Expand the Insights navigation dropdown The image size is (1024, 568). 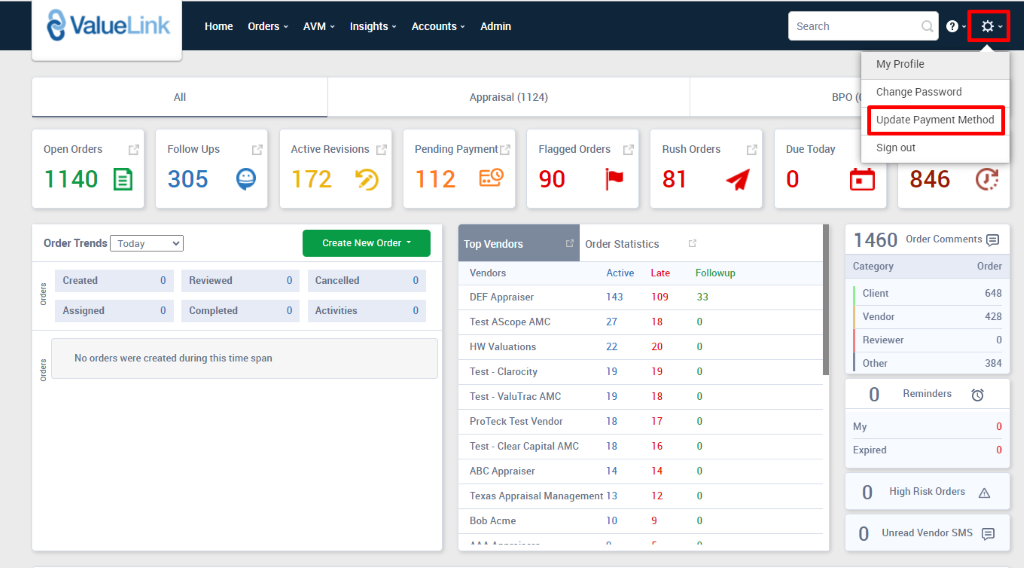pyautogui.click(x=372, y=27)
